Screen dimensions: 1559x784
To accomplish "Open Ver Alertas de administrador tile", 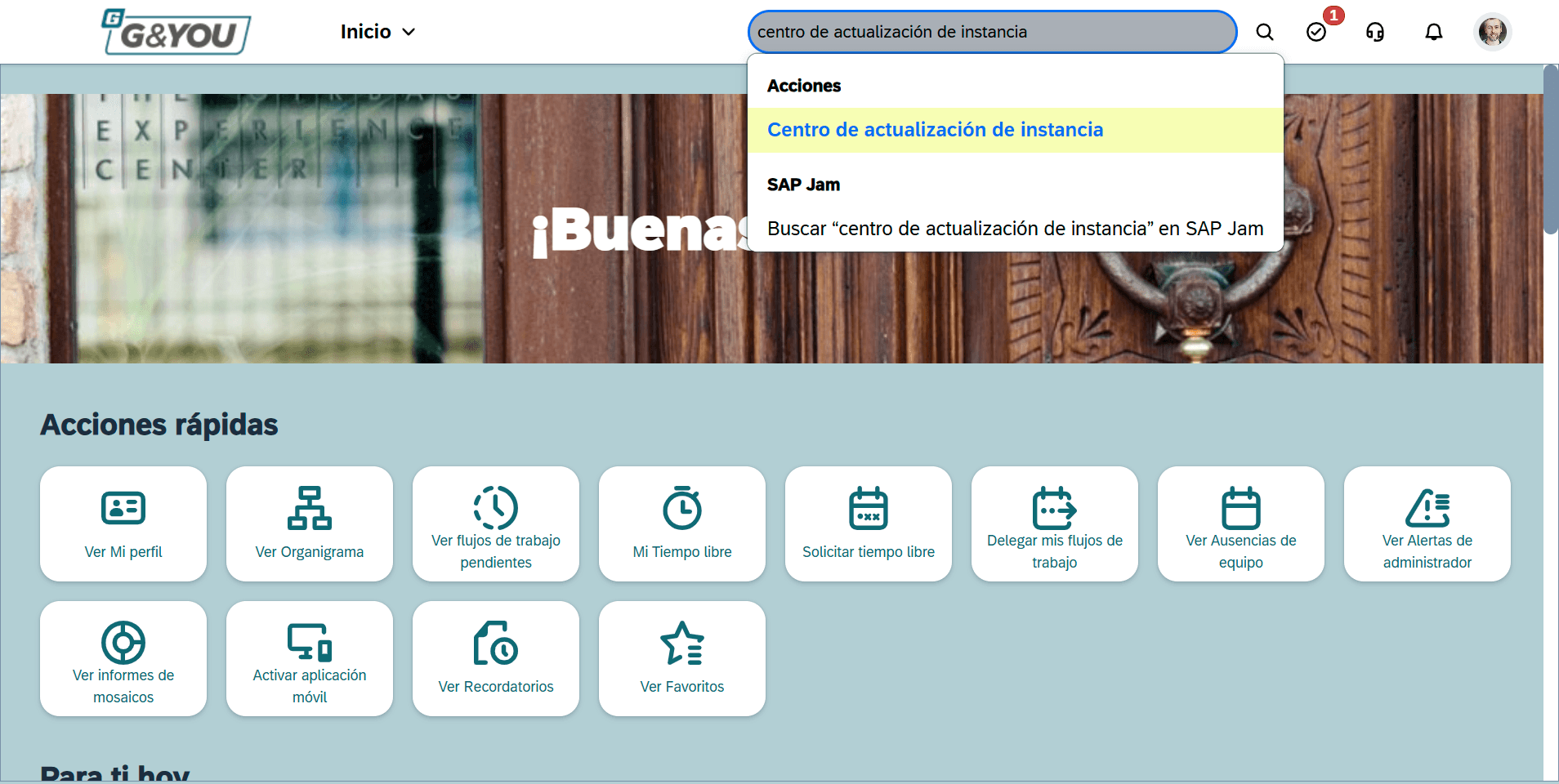I will click(1427, 523).
